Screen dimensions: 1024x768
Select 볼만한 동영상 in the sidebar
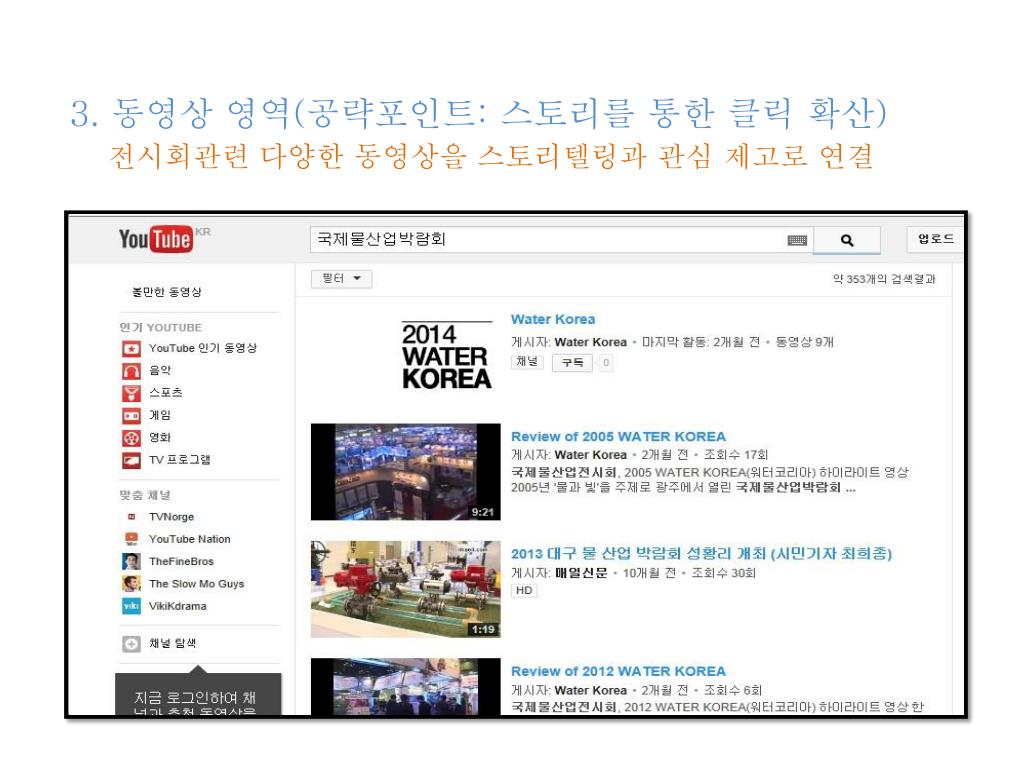pyautogui.click(x=167, y=292)
